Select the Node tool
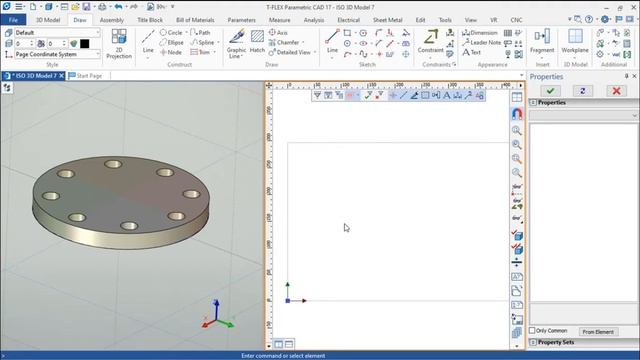Image resolution: width=640 pixels, height=360 pixels. coord(171,52)
